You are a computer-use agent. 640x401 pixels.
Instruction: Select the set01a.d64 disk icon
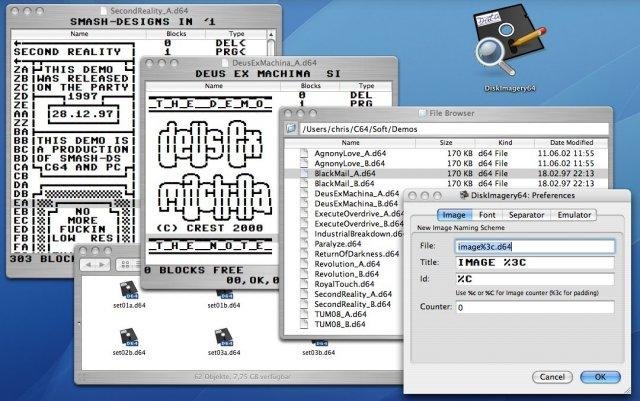[129, 291]
